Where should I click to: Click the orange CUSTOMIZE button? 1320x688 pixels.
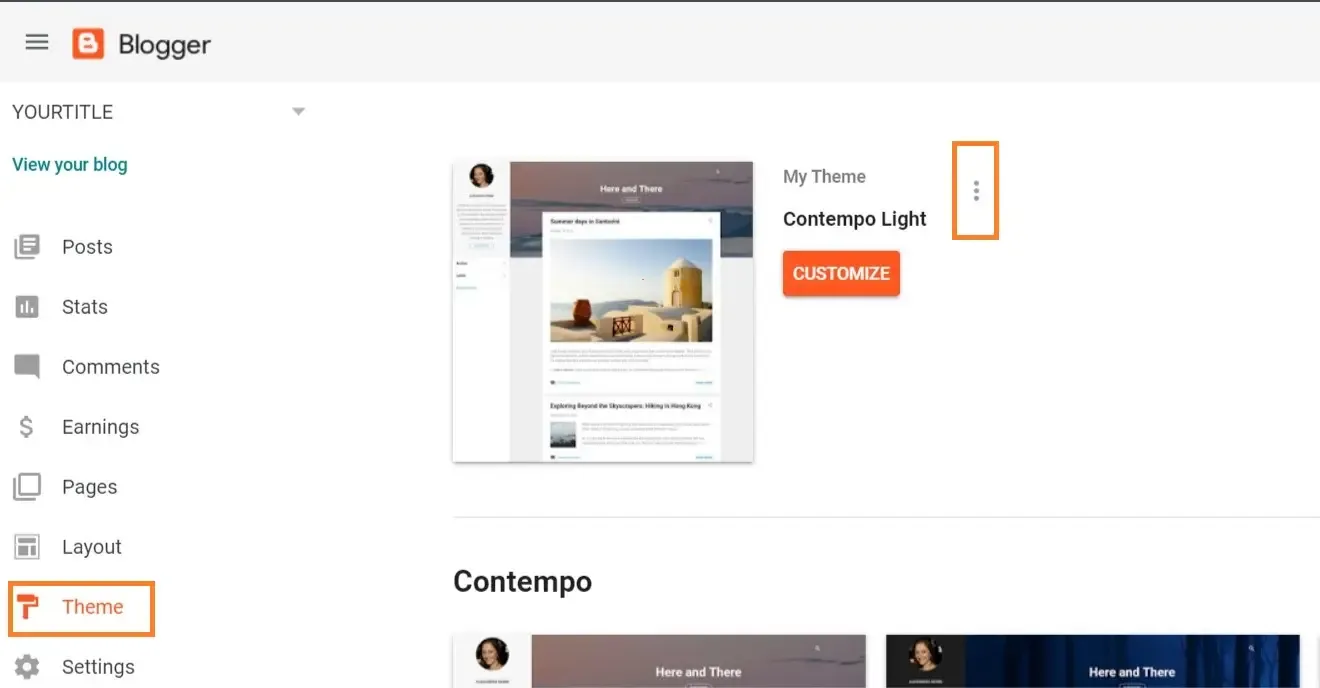click(841, 273)
